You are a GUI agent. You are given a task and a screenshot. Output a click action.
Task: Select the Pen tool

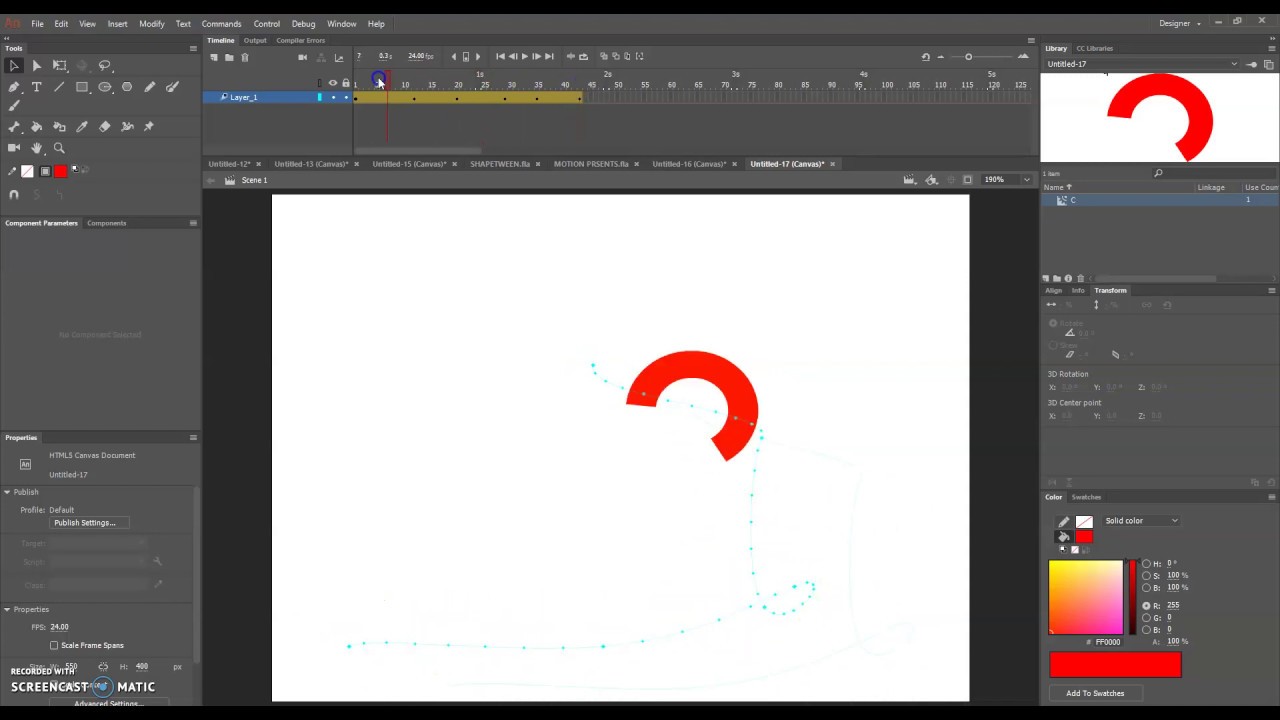(14, 87)
